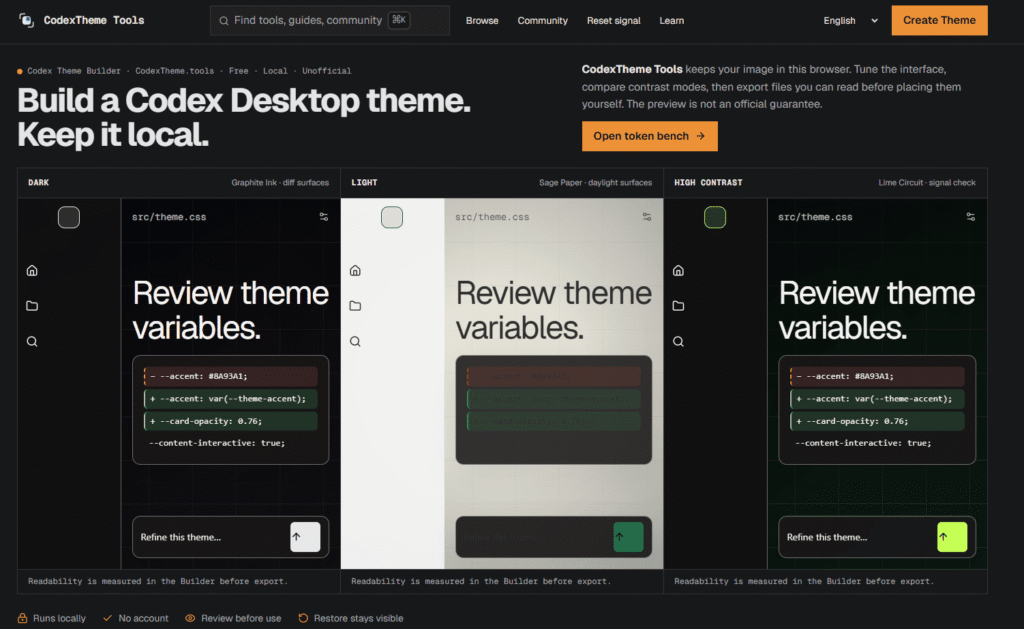Screen dimensions: 1024x629
Task: Click the Create Theme button
Action: [939, 20]
